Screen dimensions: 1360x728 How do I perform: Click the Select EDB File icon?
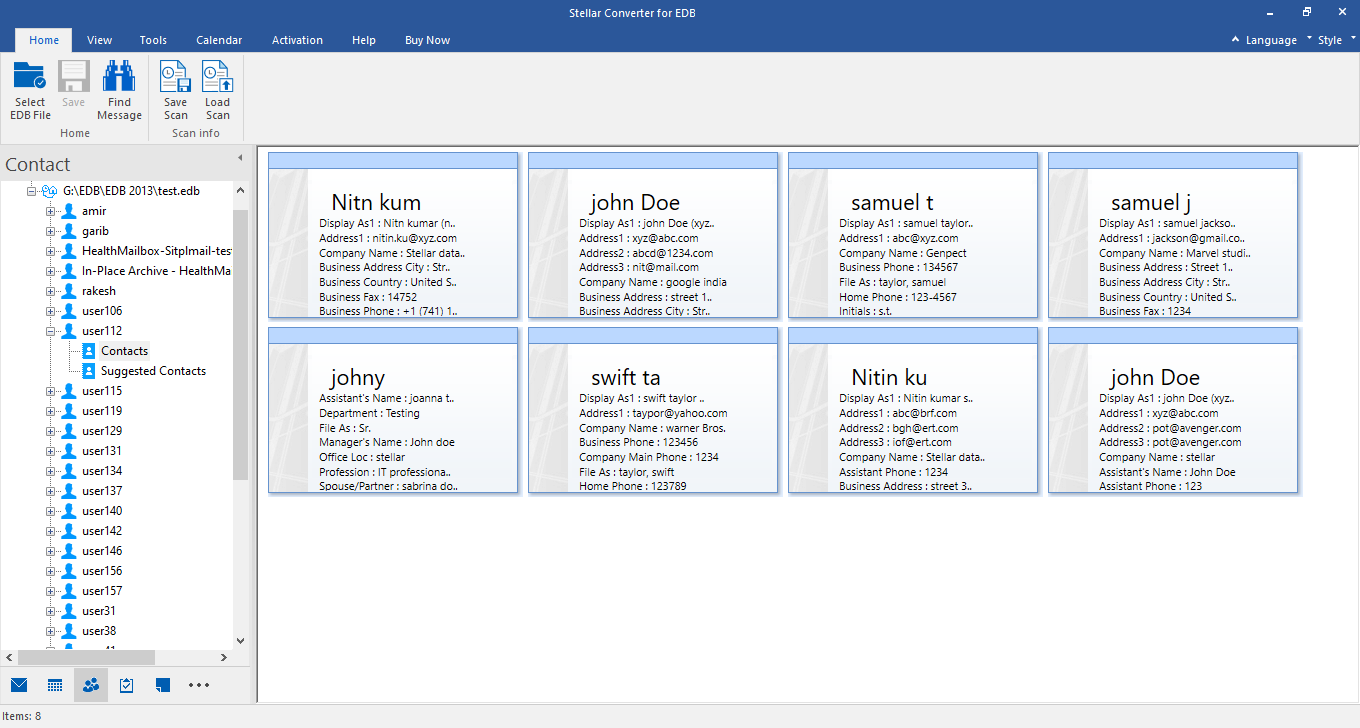click(x=30, y=76)
